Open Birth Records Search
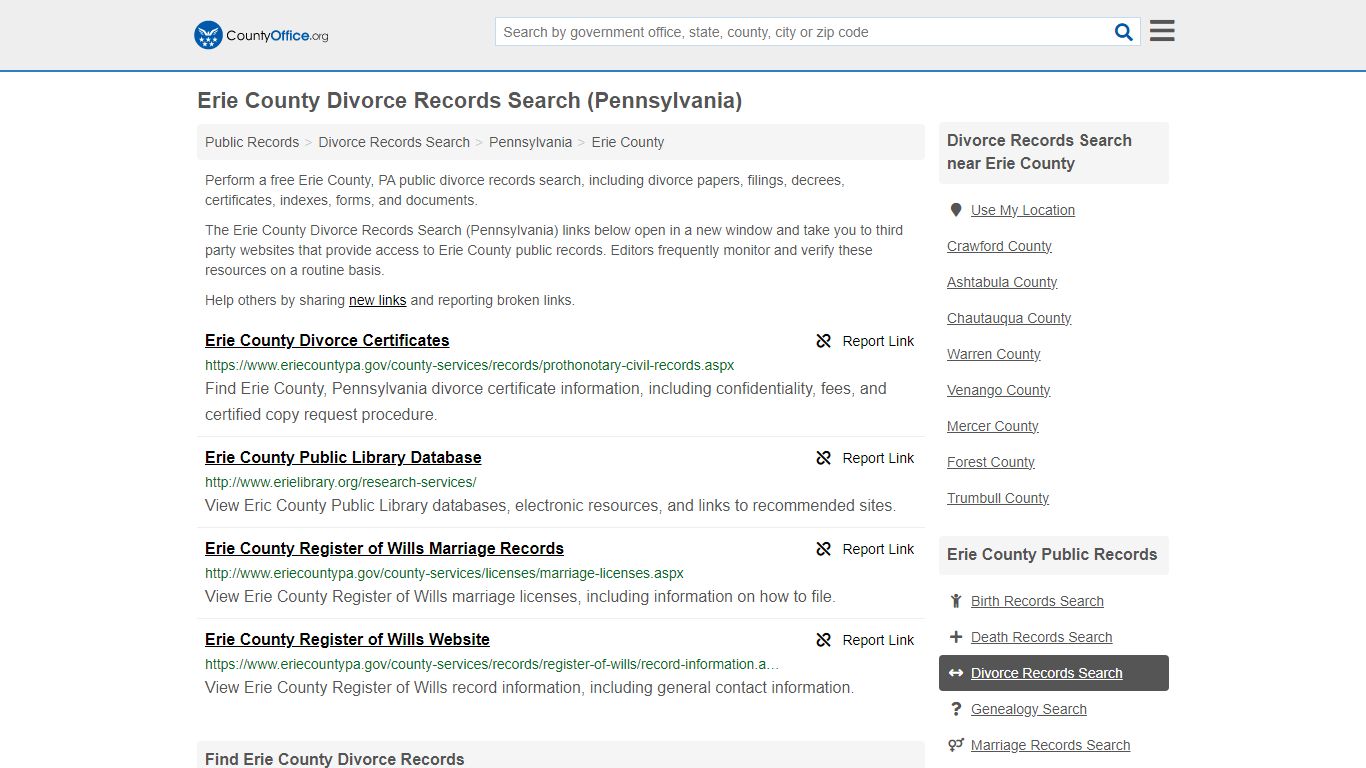Viewport: 1366px width, 768px height. coord(1037,601)
